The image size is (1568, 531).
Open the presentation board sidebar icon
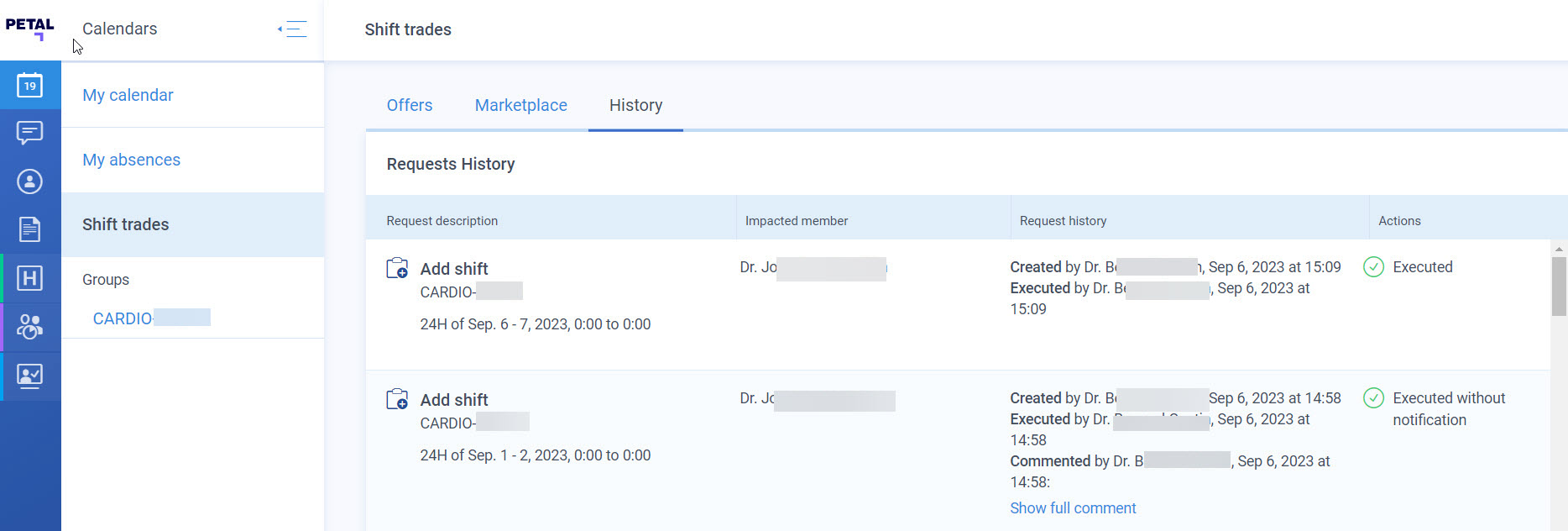30,376
